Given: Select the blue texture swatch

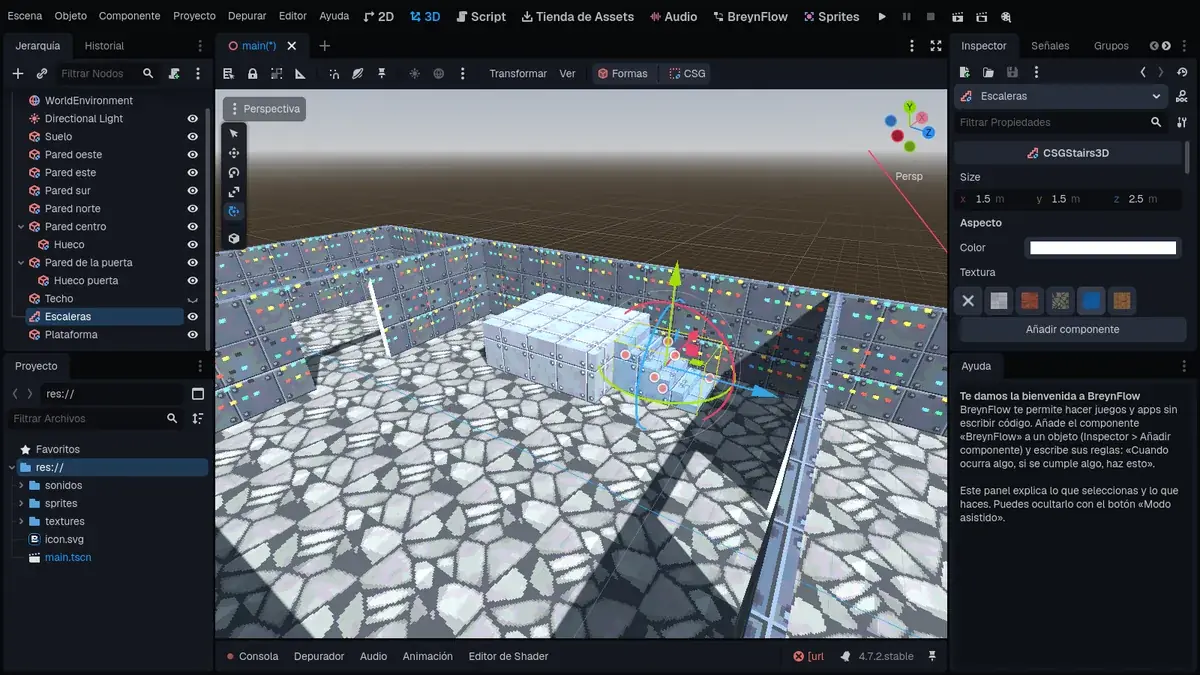Looking at the screenshot, I should pyautogui.click(x=1092, y=300).
